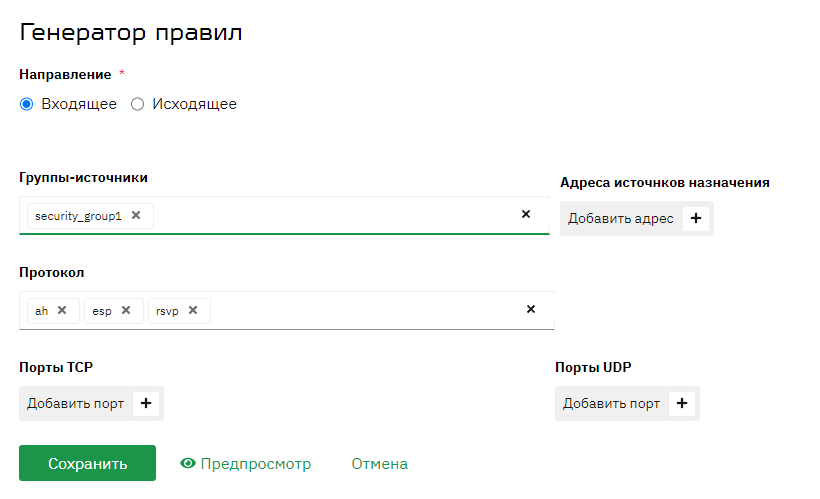Image resolution: width=820 pixels, height=499 pixels.
Task: Click plus icon under Порты UDP
Action: click(x=682, y=403)
